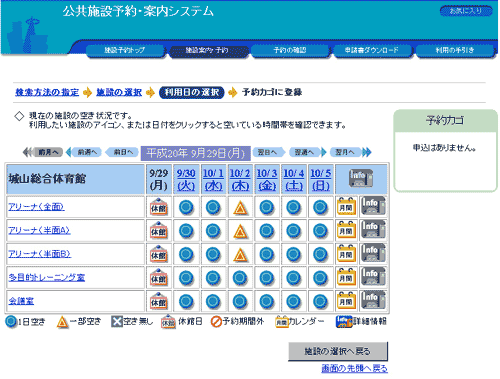Go to next week with 翌週へ
This screenshot has height=379, width=500.
pyautogui.click(x=308, y=152)
